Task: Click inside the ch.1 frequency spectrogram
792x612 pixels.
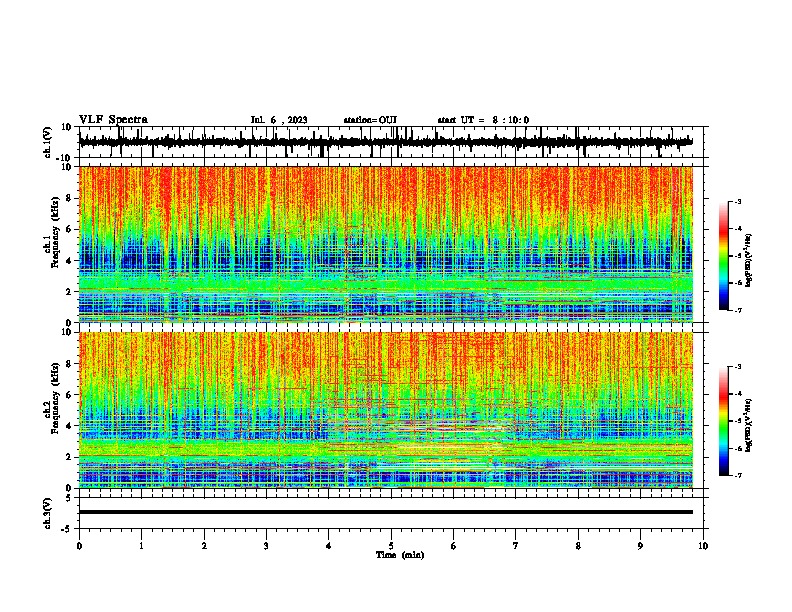Action: (386, 244)
